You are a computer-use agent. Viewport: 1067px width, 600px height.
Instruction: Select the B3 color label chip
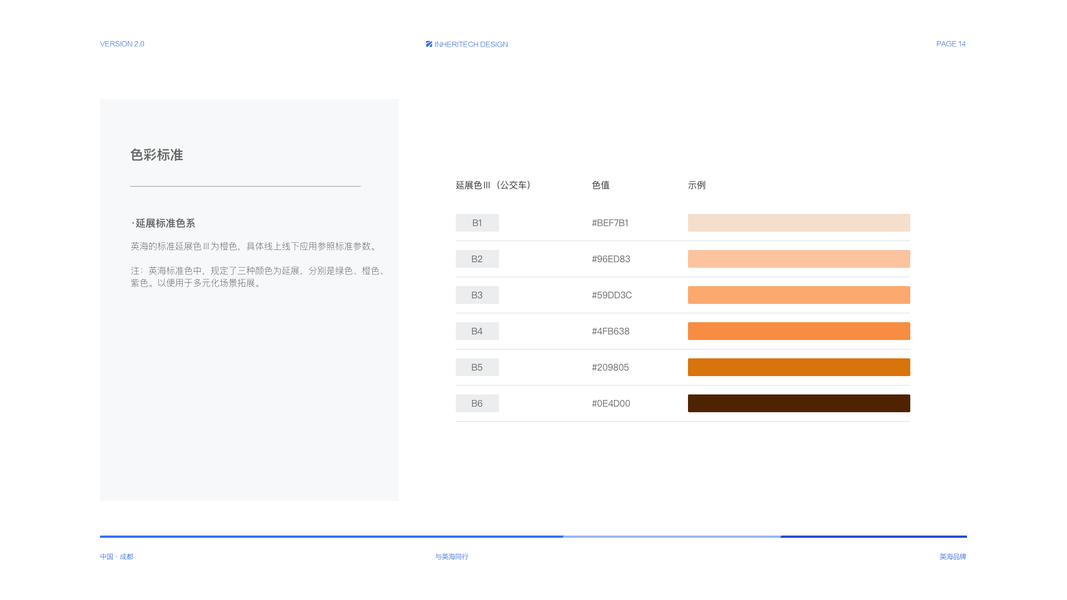click(477, 295)
